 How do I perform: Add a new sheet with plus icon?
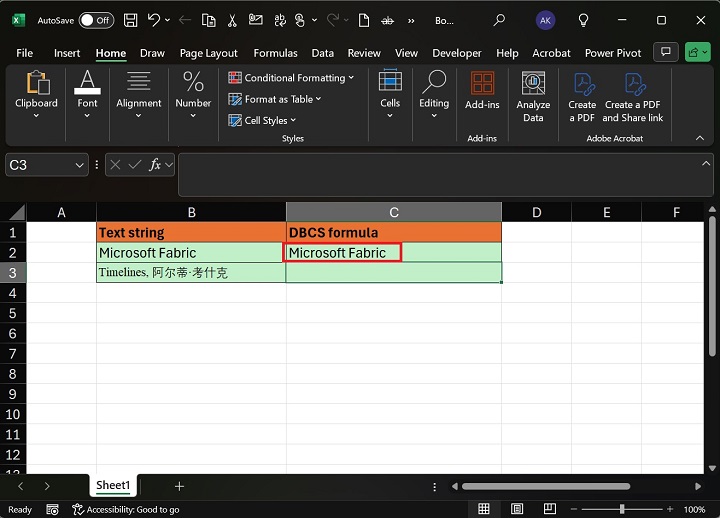[x=179, y=486]
